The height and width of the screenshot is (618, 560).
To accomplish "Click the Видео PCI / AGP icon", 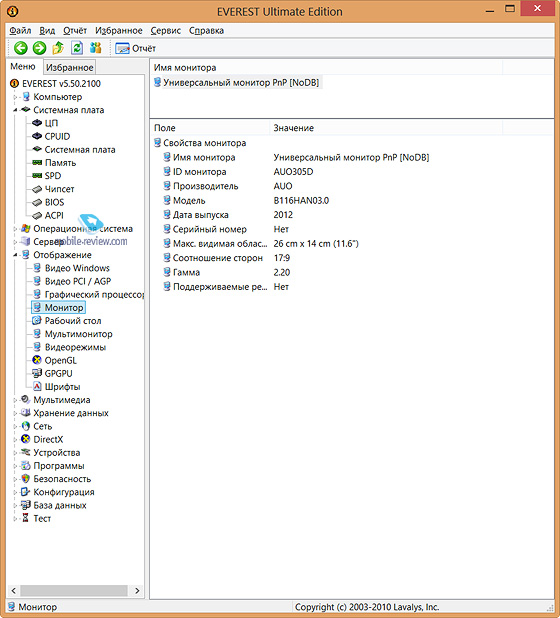I will click(x=37, y=281).
